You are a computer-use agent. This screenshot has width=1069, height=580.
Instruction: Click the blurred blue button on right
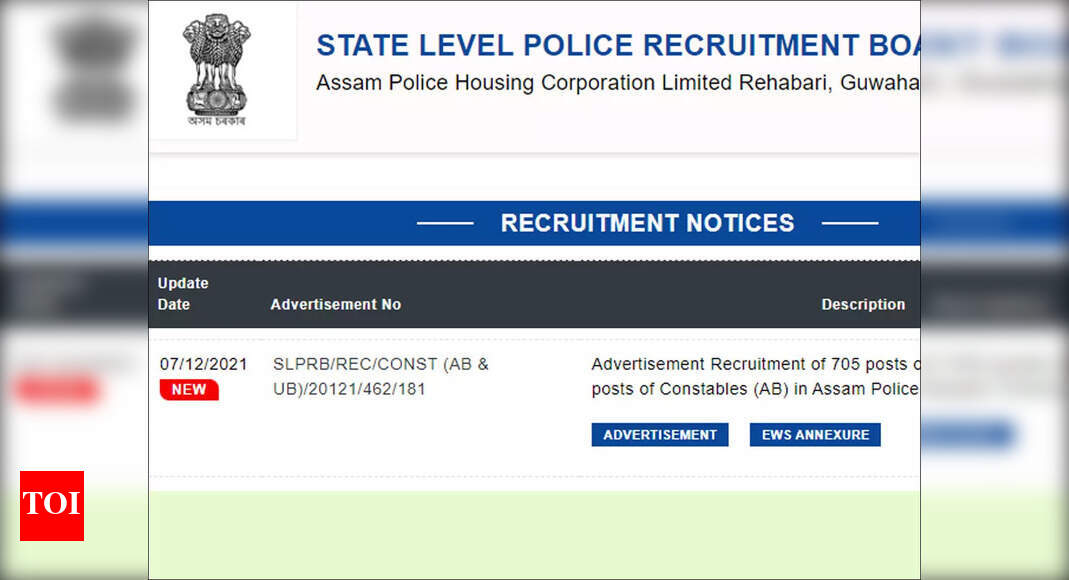click(x=968, y=434)
